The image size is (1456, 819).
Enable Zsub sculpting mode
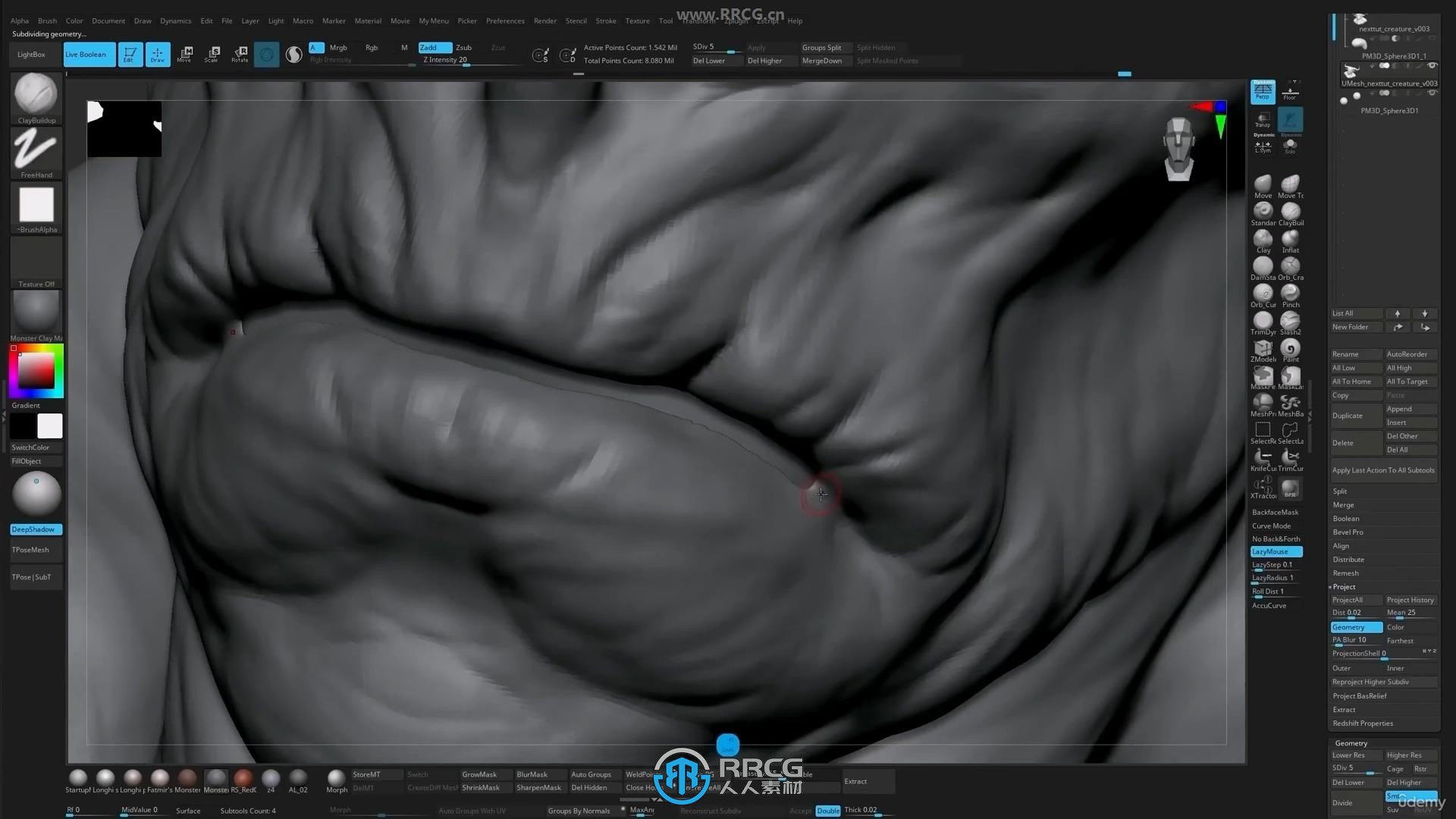pyautogui.click(x=463, y=47)
